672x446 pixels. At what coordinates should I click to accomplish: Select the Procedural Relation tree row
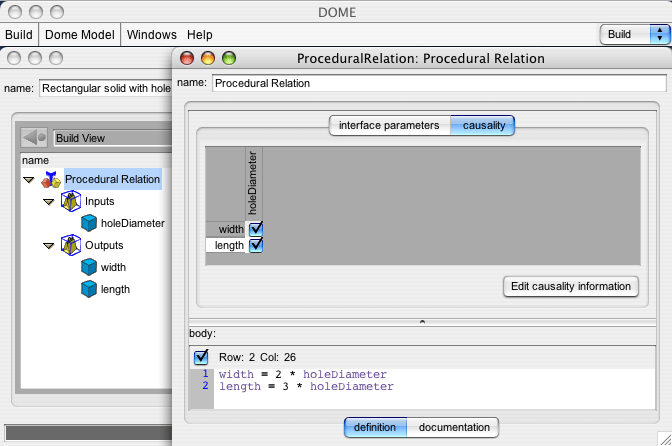112,179
